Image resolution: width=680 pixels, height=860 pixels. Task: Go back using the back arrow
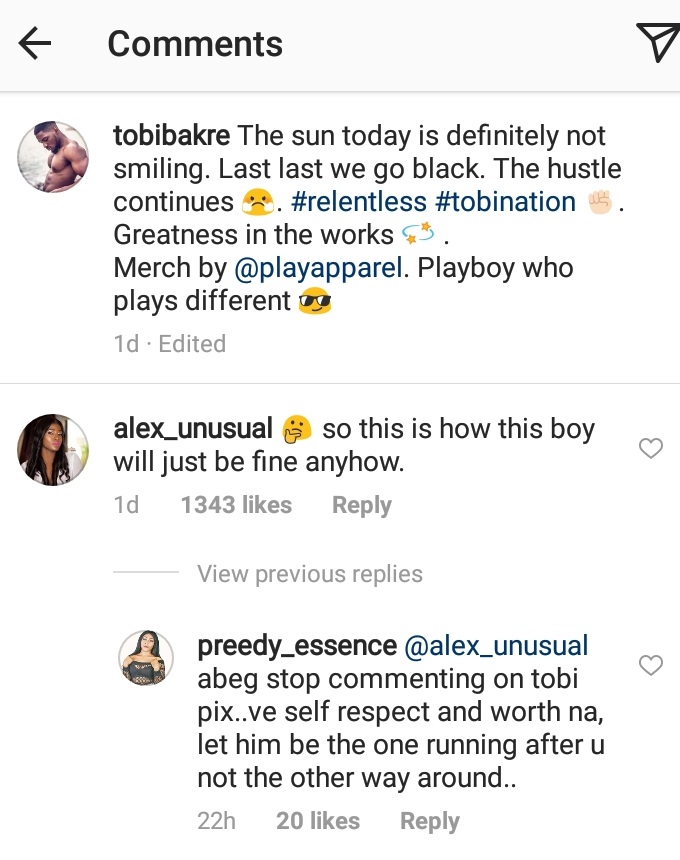(35, 43)
